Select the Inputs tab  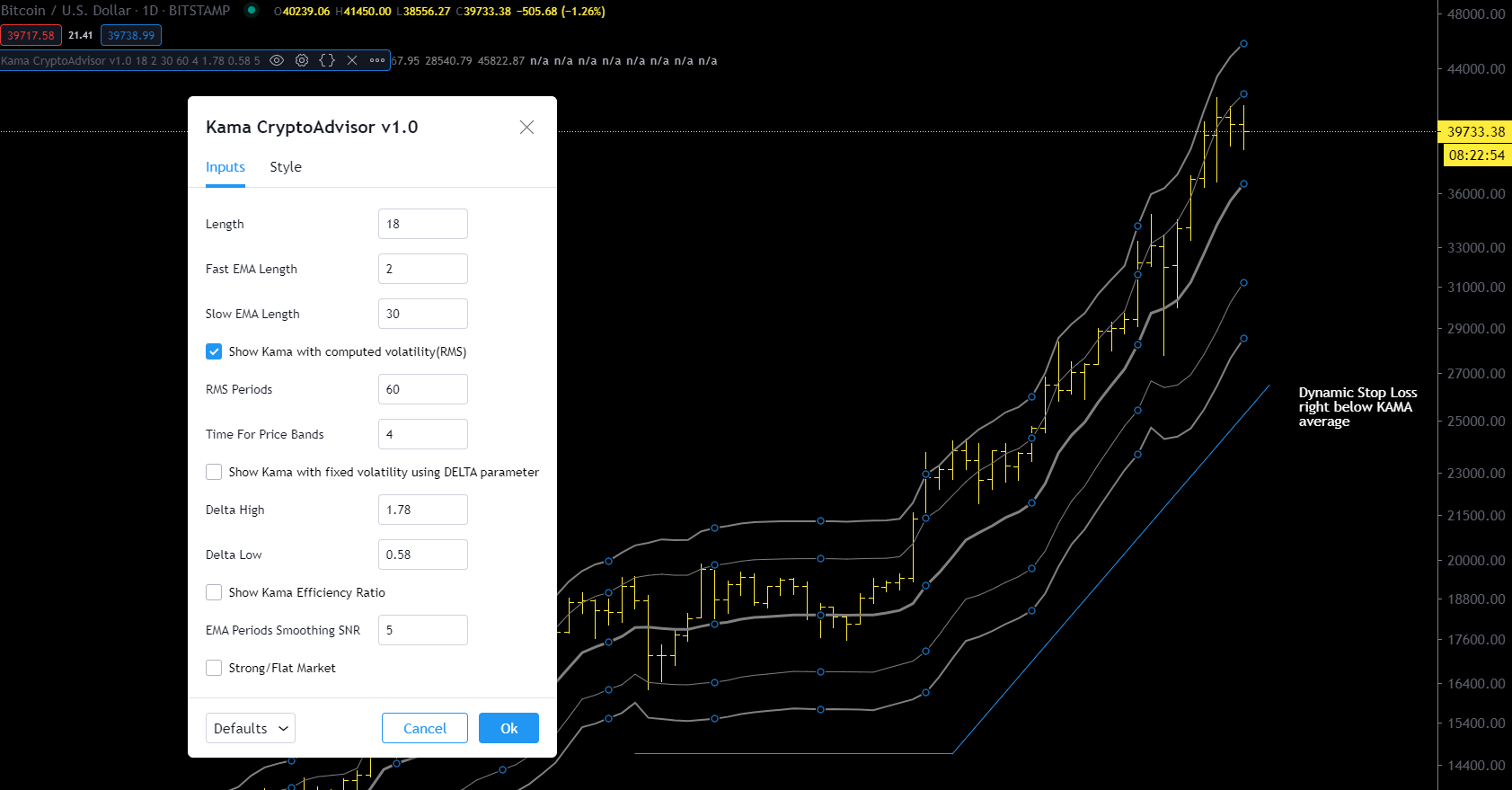point(225,167)
